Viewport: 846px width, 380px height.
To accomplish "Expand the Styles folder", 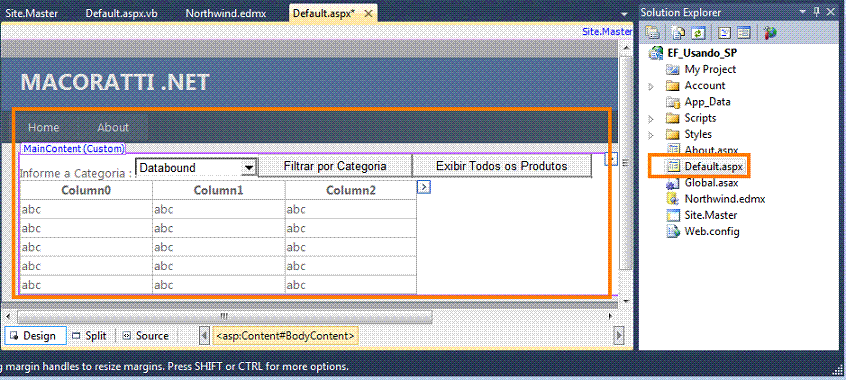I will pos(651,134).
